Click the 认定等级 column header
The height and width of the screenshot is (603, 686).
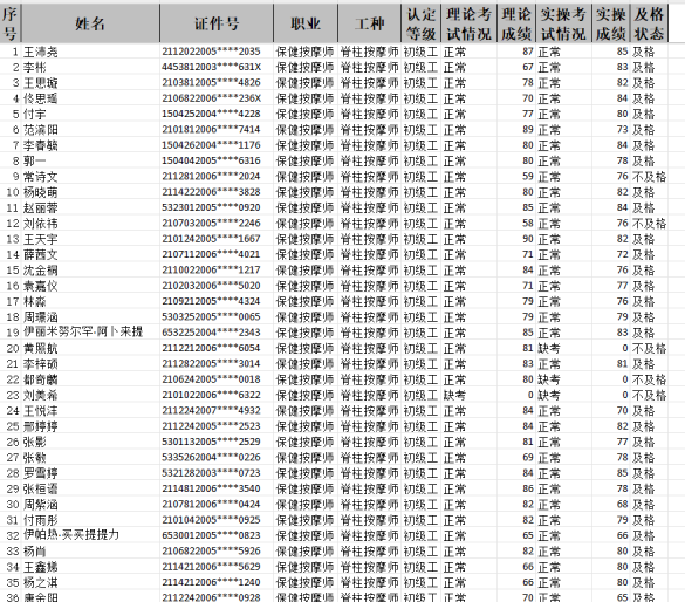pos(419,23)
